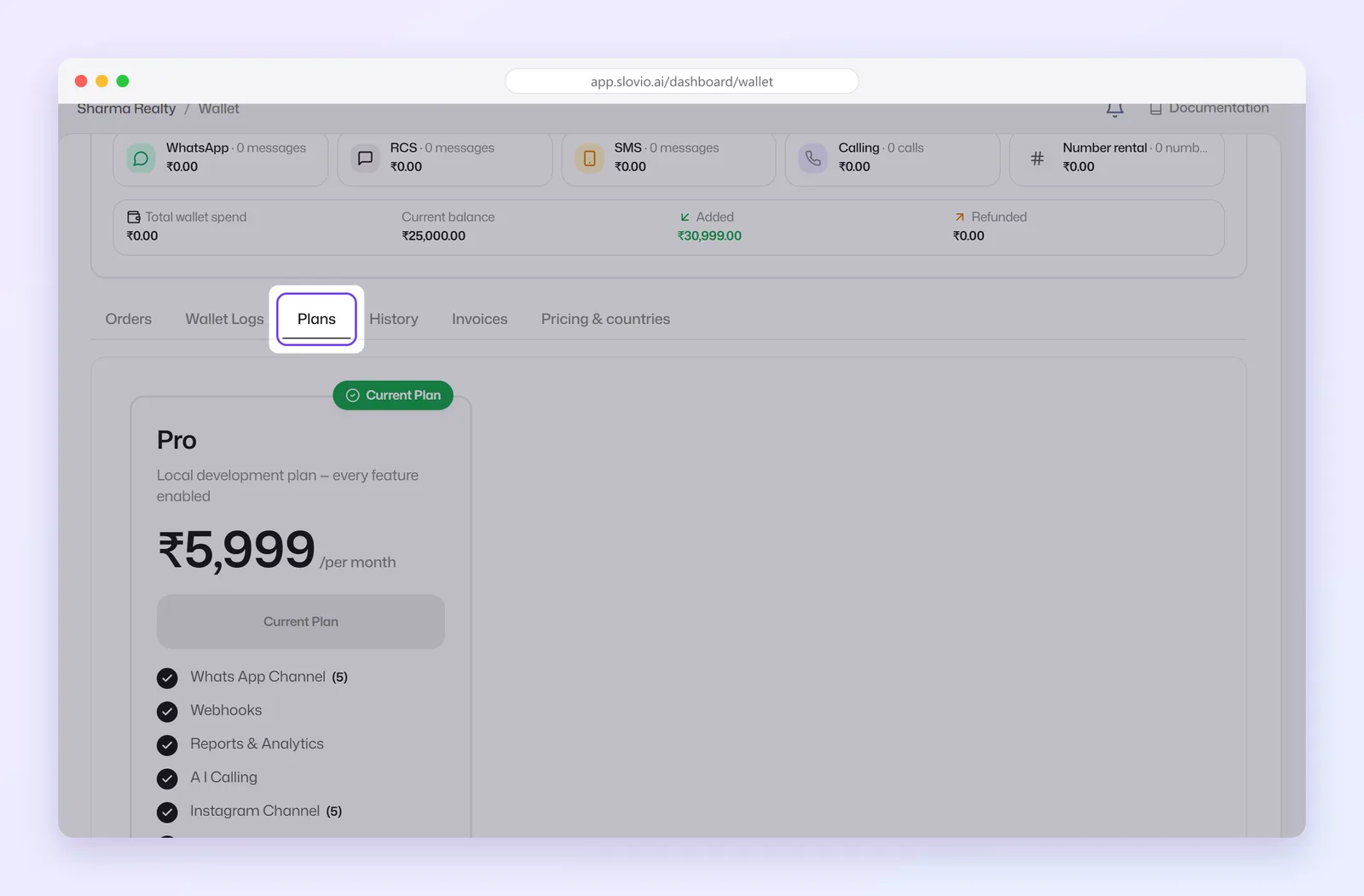Click the Calling handset icon
Image resolution: width=1364 pixels, height=896 pixels.
tap(813, 158)
